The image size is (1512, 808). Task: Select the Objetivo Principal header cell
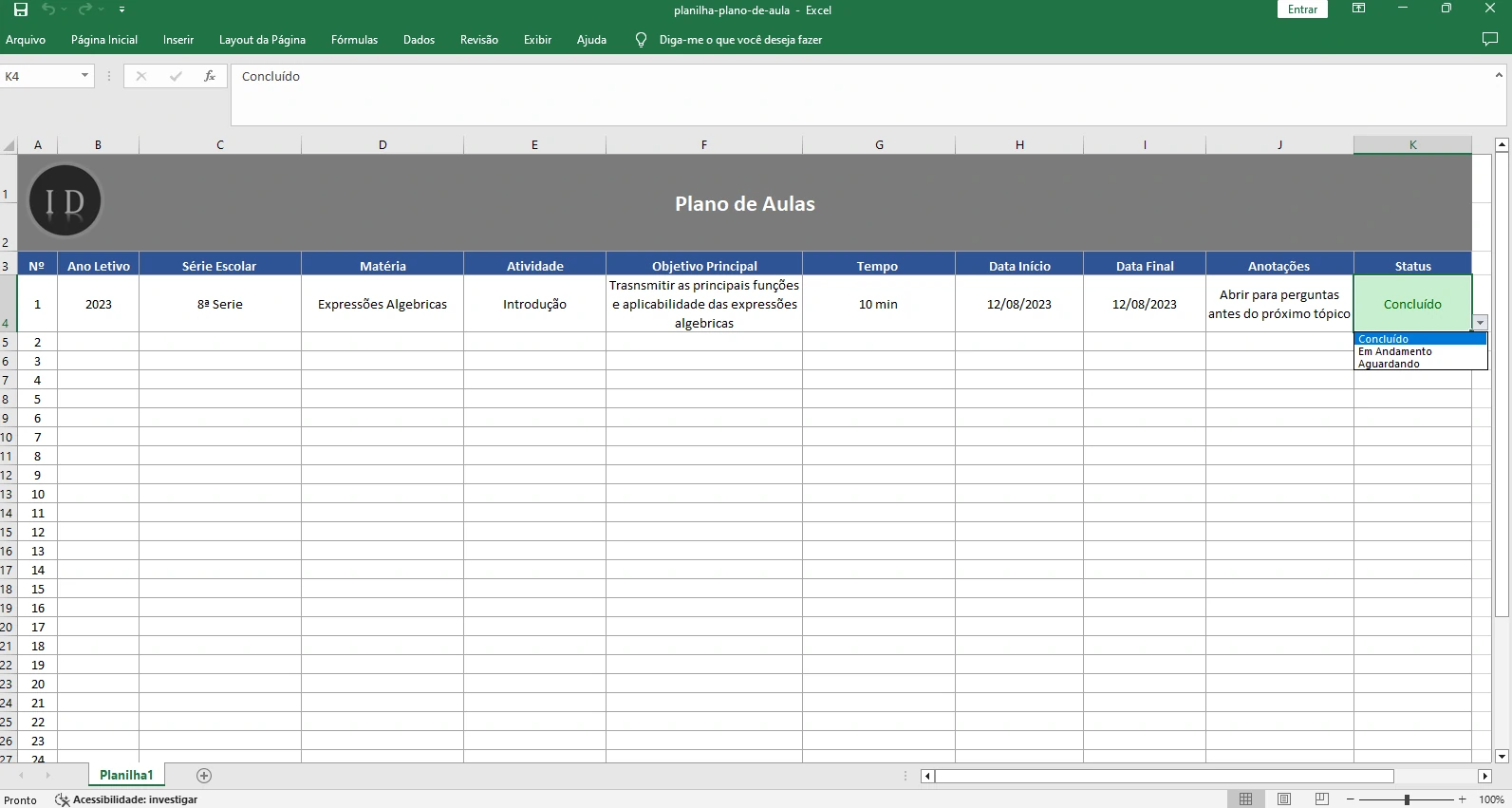(704, 266)
